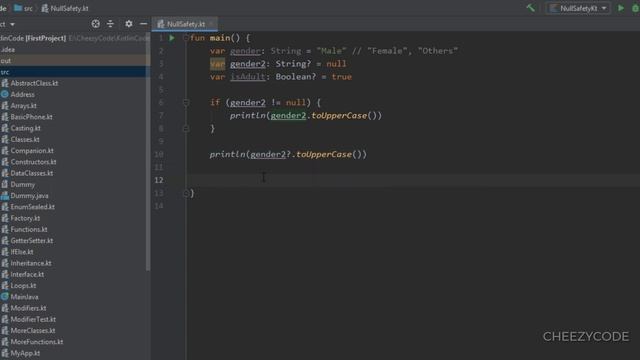The image size is (640, 360).
Task: Click line number 14 in the gutter
Action: tap(159, 206)
